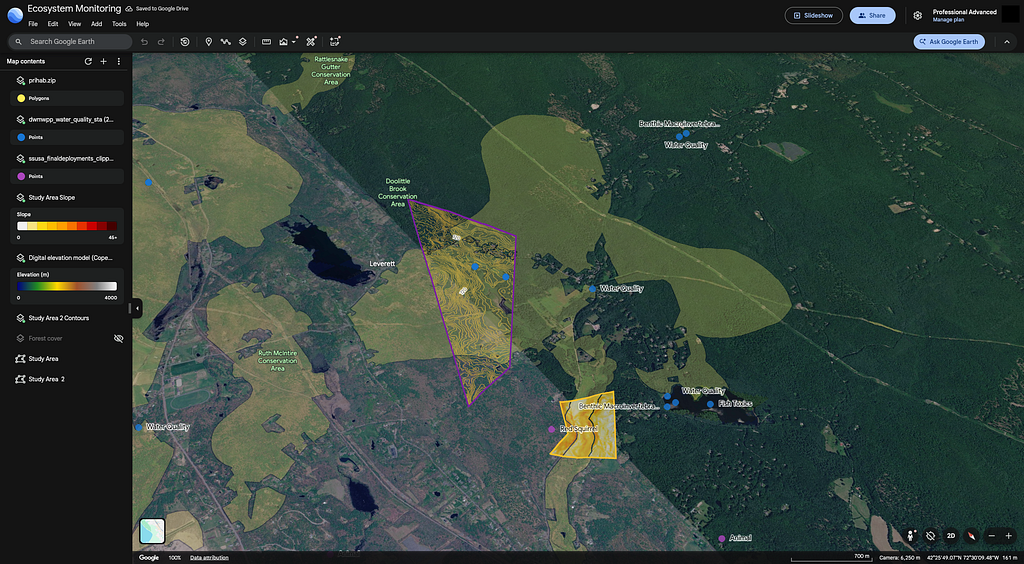Select the Draw path or polygon tool

pyautogui.click(x=226, y=42)
